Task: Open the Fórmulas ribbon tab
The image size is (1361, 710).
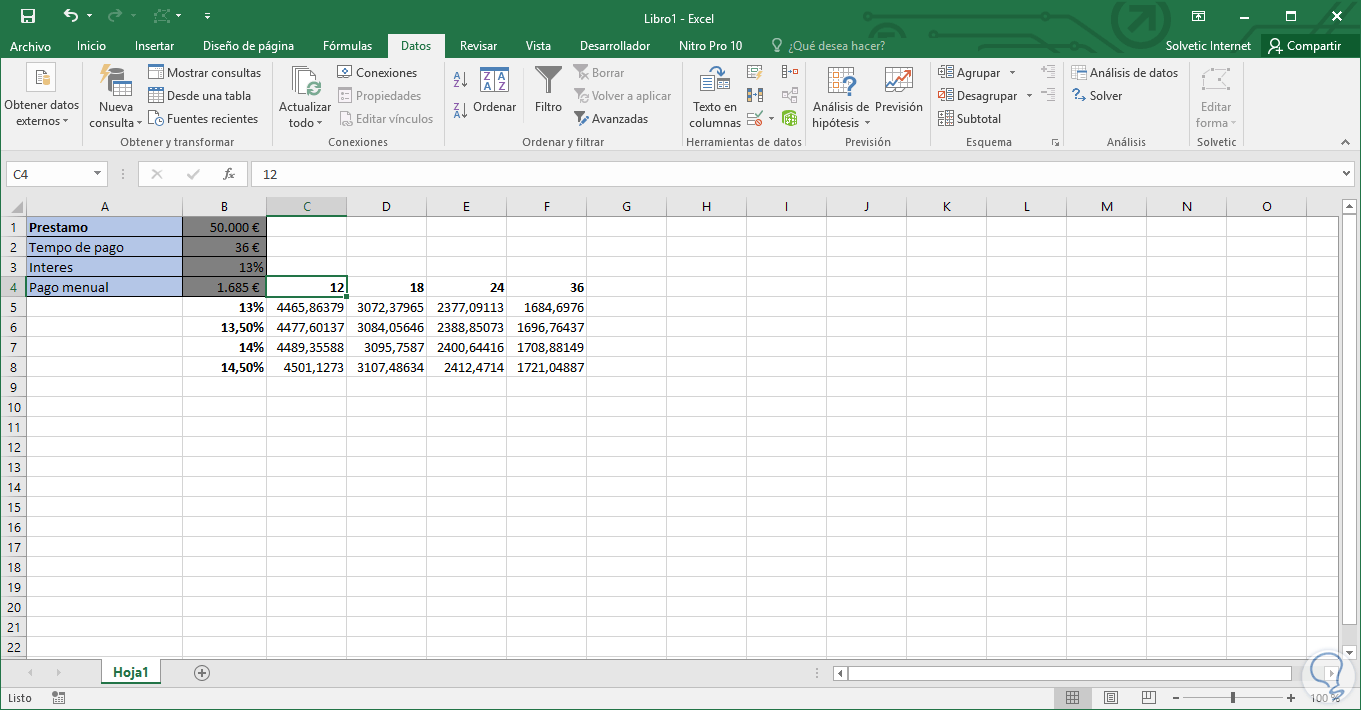Action: [x=347, y=46]
